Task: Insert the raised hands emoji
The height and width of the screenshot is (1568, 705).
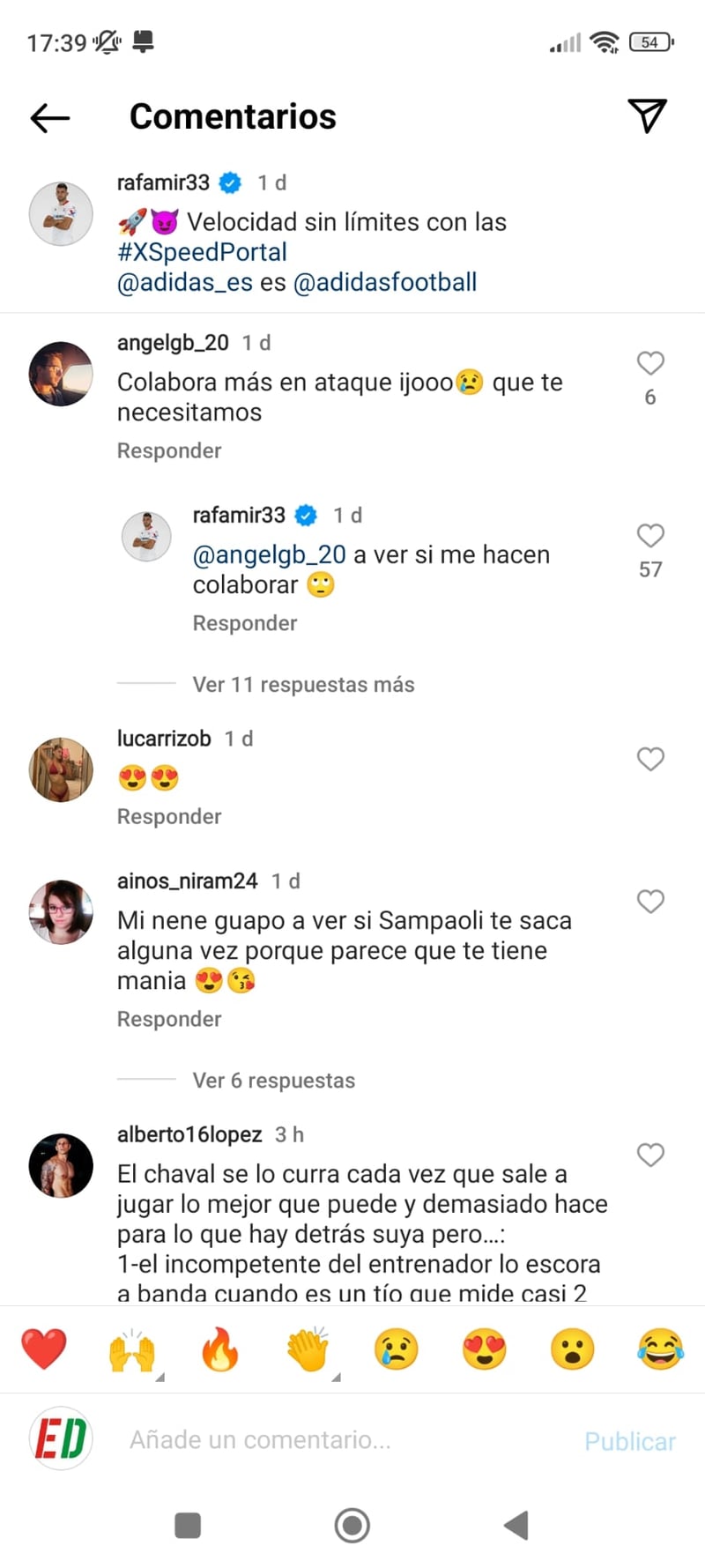Action: click(131, 1349)
